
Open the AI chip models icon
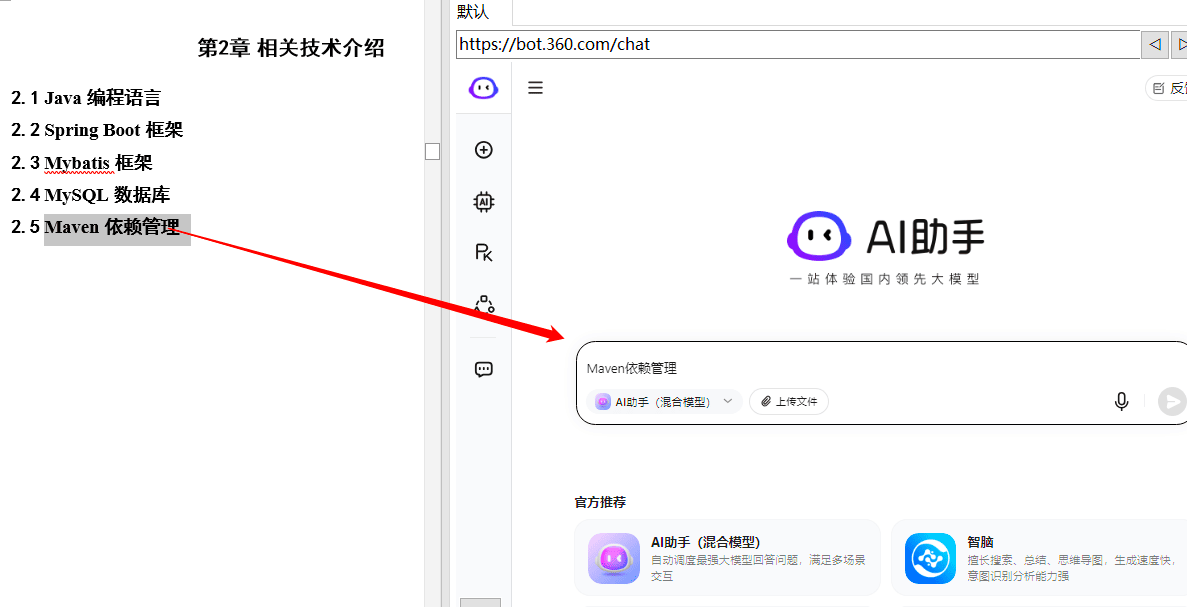tap(483, 202)
